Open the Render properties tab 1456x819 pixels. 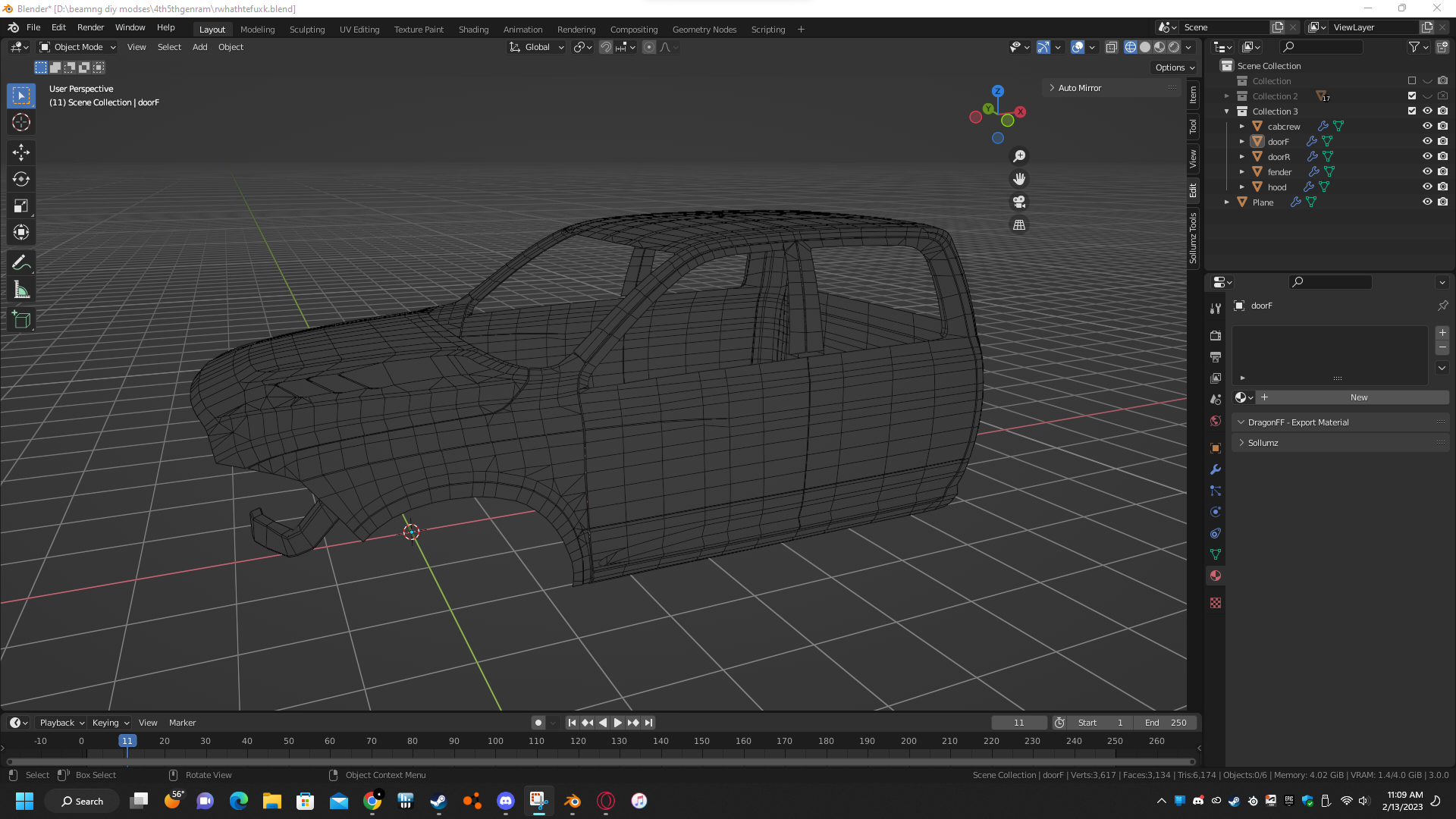[1216, 335]
